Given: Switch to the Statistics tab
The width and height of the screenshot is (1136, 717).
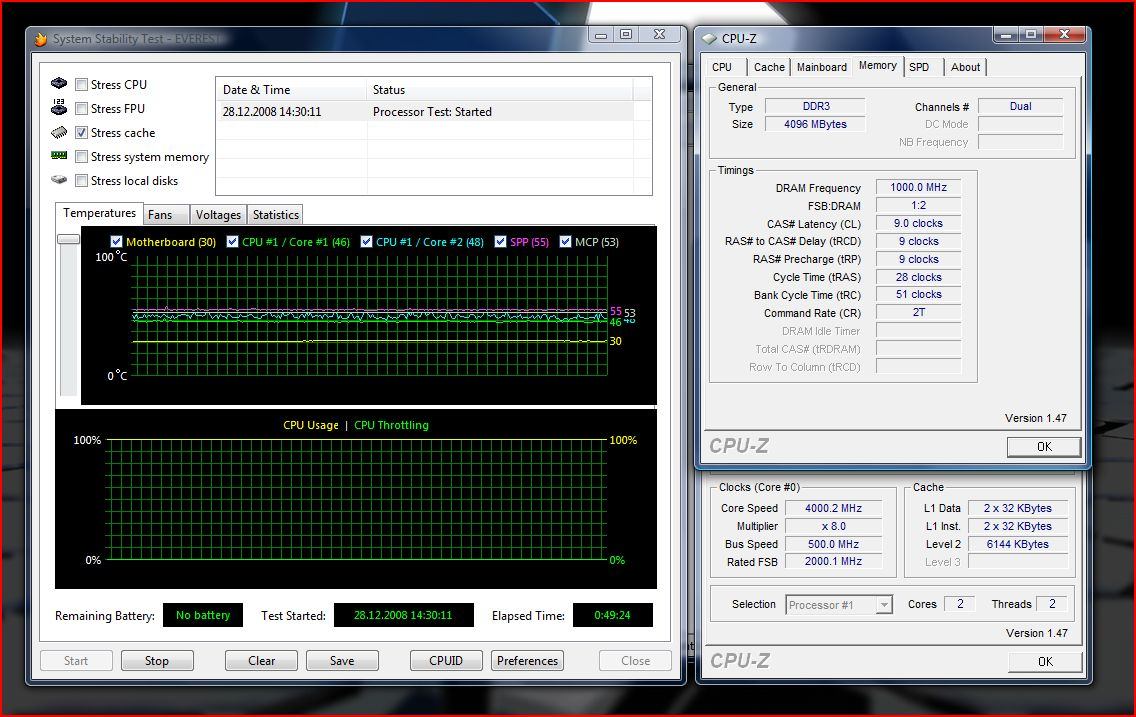Looking at the screenshot, I should [275, 215].
